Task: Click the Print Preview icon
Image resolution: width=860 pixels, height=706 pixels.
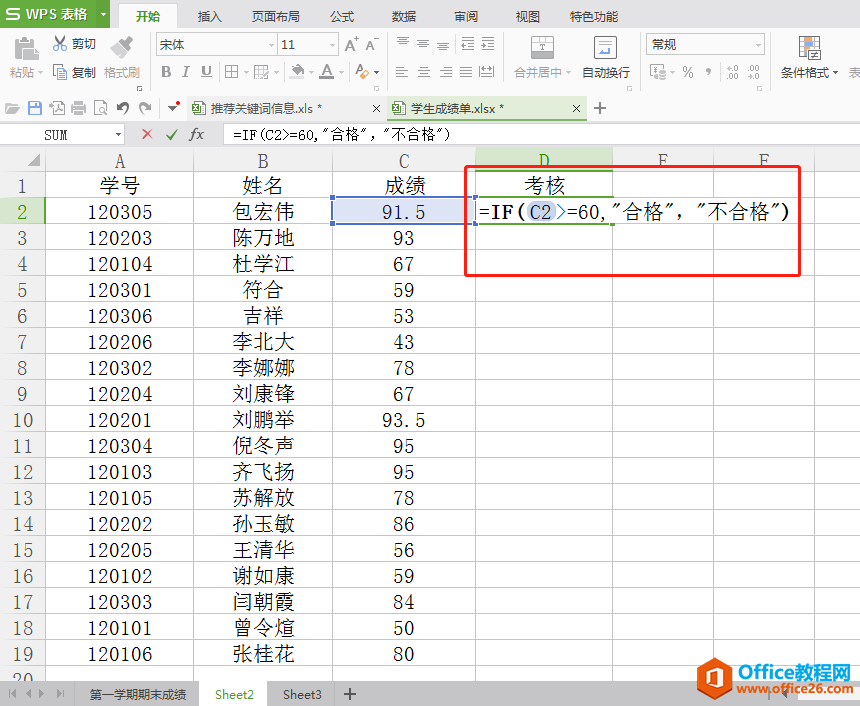Action: (100, 108)
